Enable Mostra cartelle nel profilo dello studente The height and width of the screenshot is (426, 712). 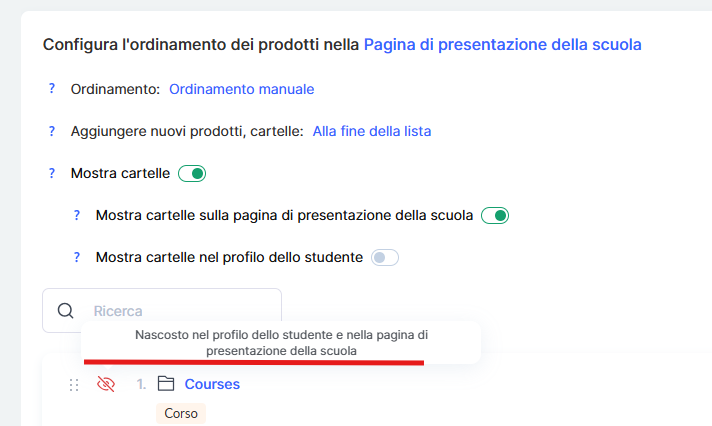pyautogui.click(x=384, y=258)
